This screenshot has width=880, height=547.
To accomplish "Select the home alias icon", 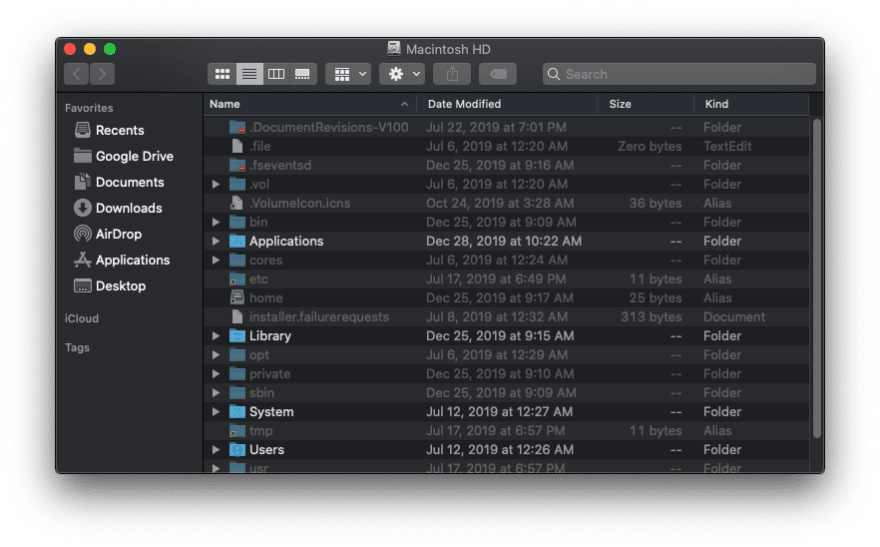I will point(237,298).
